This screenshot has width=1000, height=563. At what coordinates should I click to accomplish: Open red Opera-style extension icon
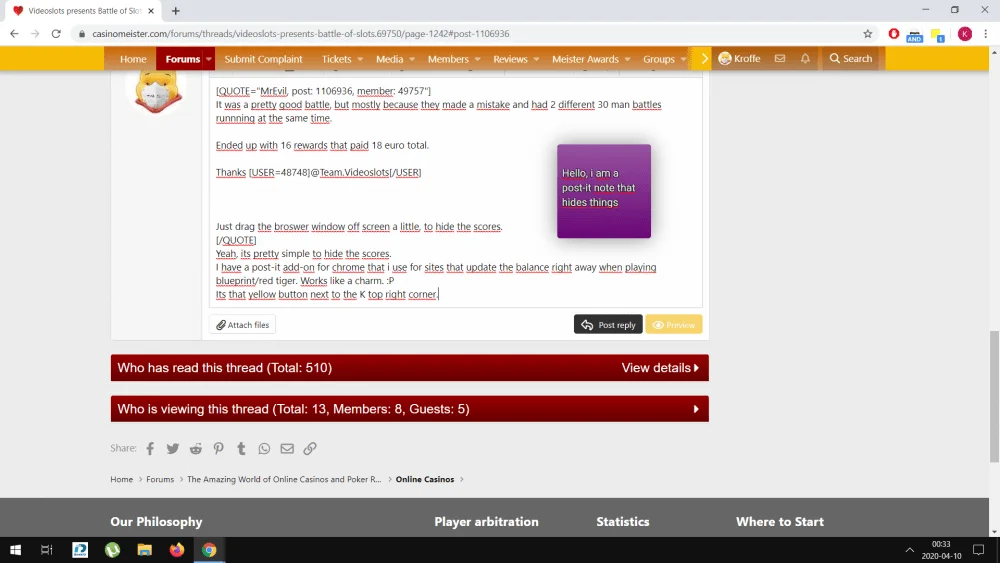click(x=893, y=34)
